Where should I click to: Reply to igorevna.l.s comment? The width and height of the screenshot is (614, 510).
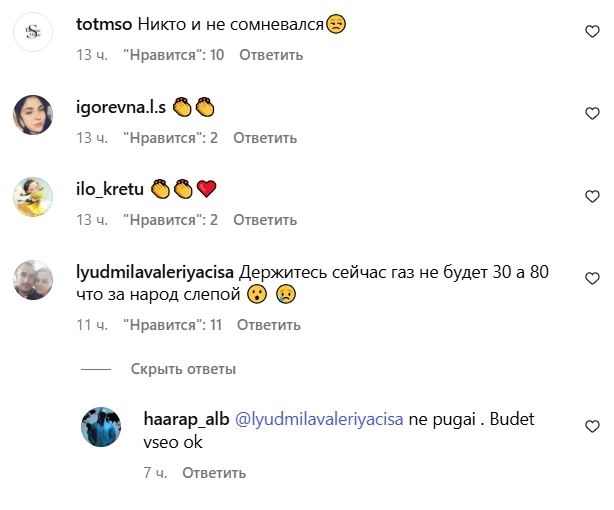pos(265,138)
